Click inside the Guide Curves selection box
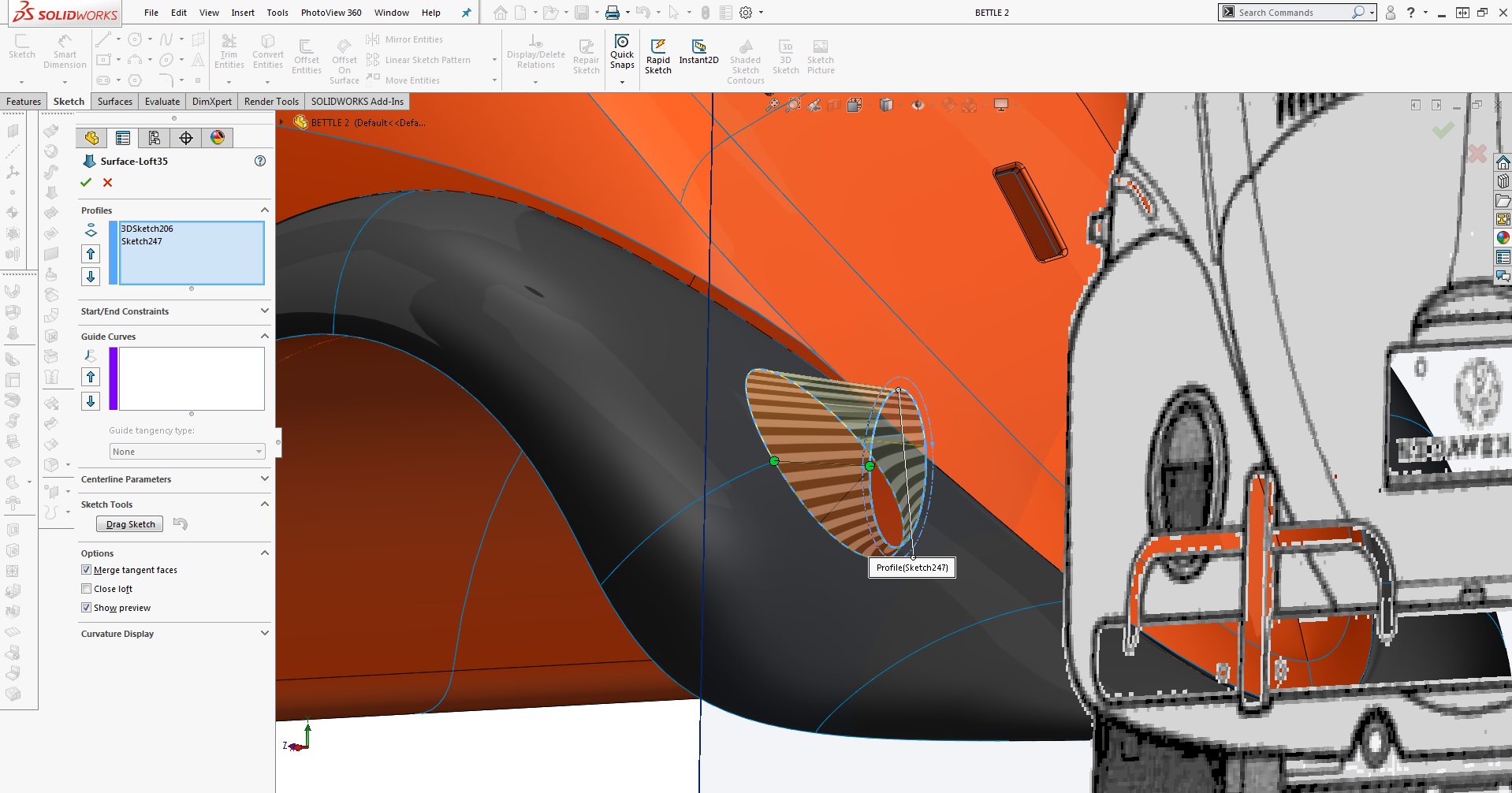 pyautogui.click(x=192, y=379)
